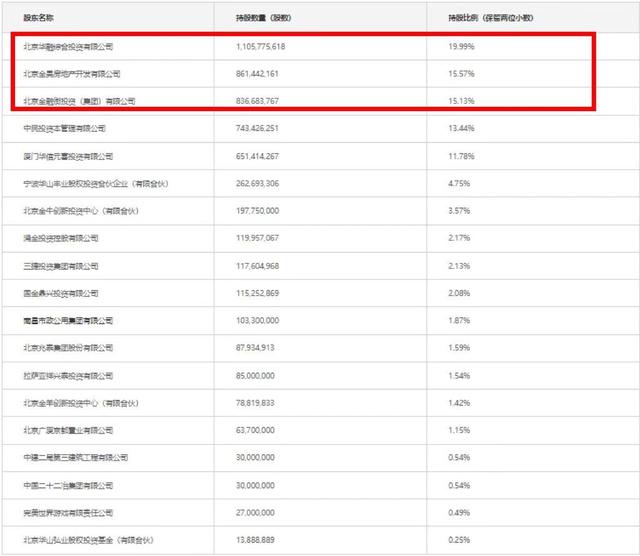Click shareholder name holding 78,819,833 shares
This screenshot has width=640, height=556.
tap(81, 403)
